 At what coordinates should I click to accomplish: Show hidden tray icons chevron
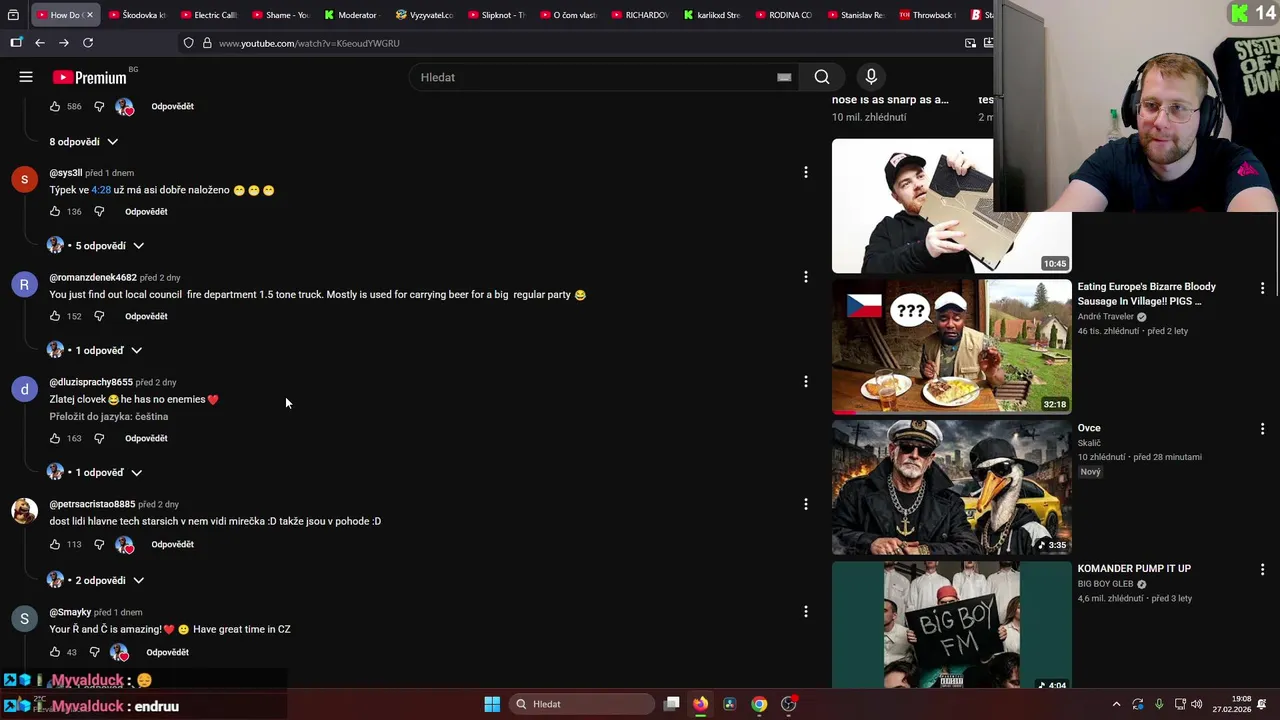pyautogui.click(x=1116, y=704)
